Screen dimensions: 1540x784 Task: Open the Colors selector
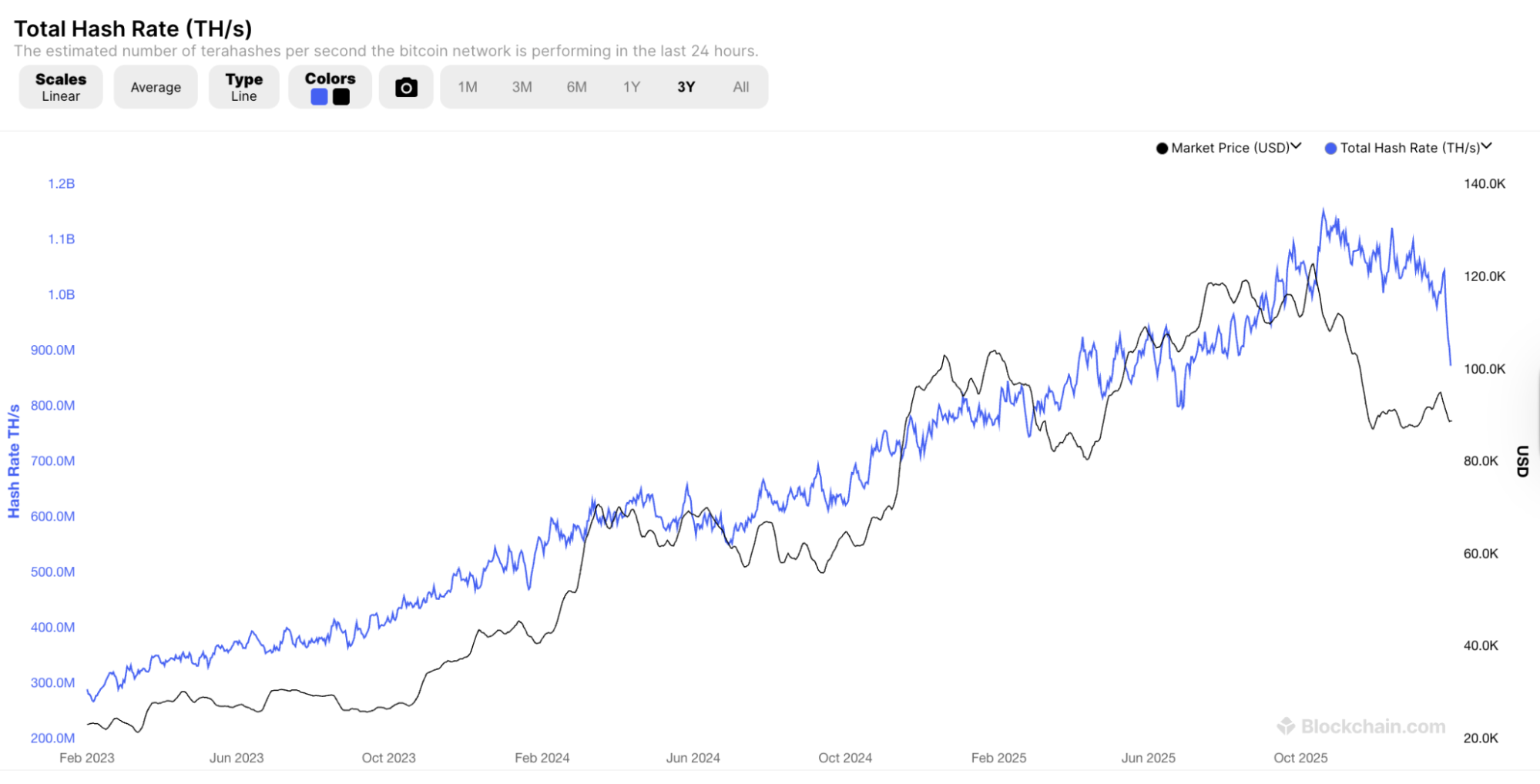330,79
